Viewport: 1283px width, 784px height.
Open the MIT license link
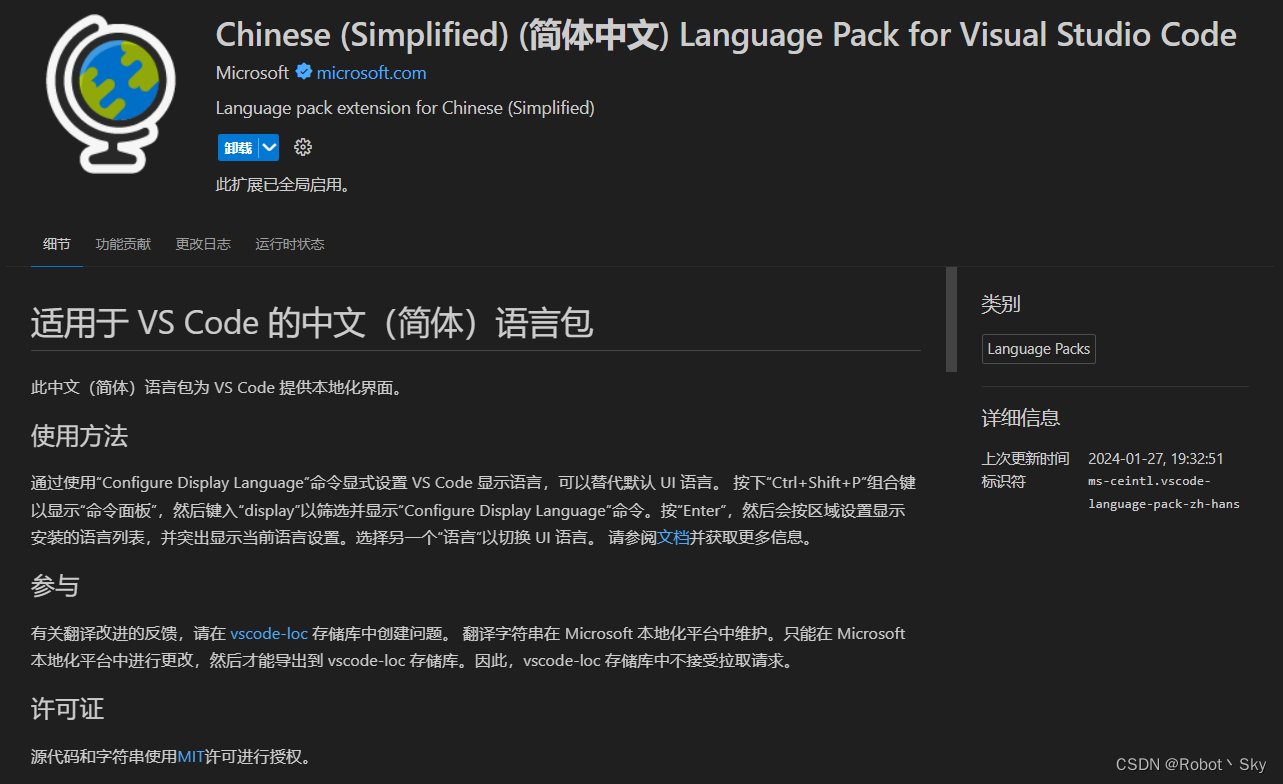click(x=191, y=757)
